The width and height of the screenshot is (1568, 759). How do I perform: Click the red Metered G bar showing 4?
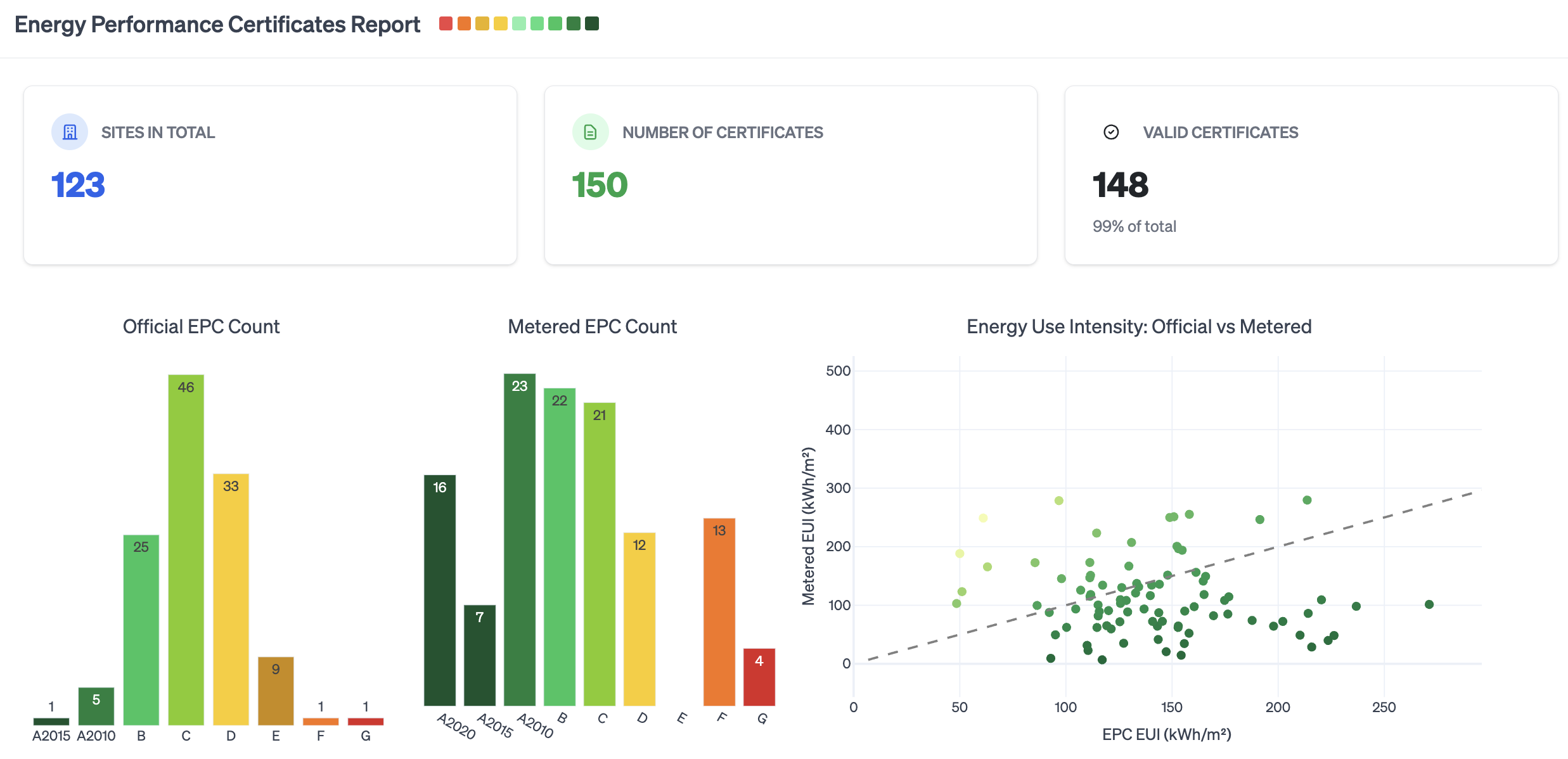(x=759, y=677)
